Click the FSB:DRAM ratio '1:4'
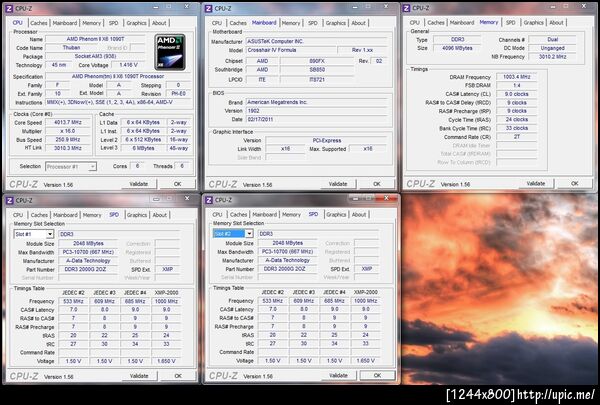Viewport: 600px width, 405px height. coord(516,85)
